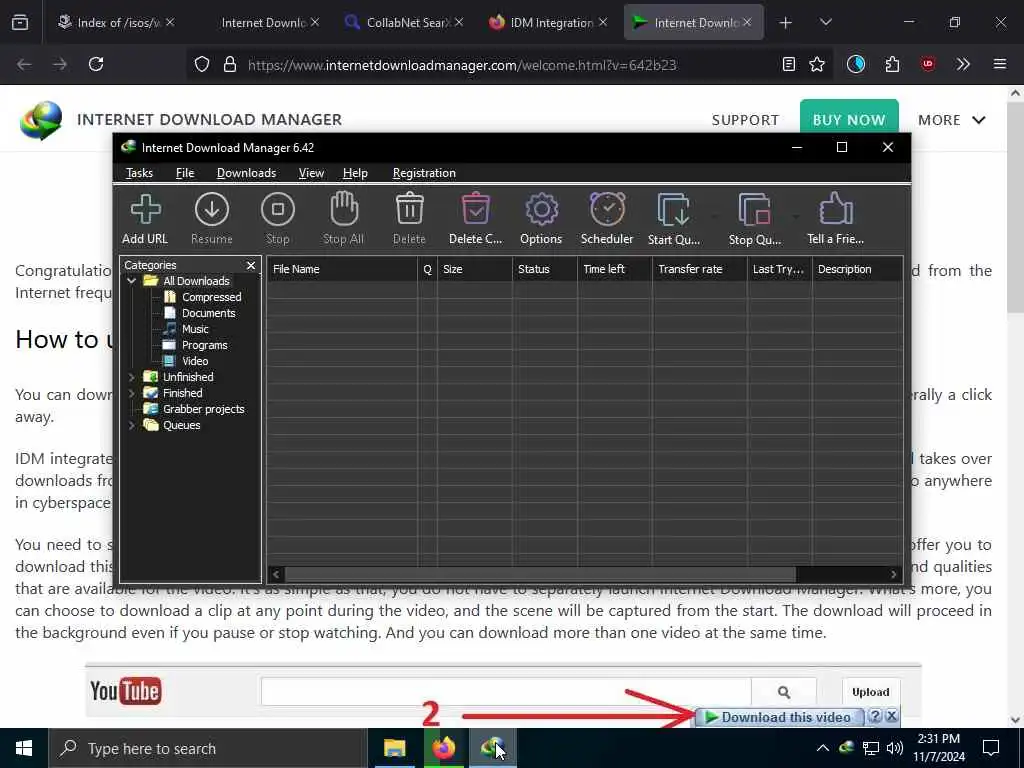Select the Grabber projects item
The image size is (1024, 768).
pos(203,409)
